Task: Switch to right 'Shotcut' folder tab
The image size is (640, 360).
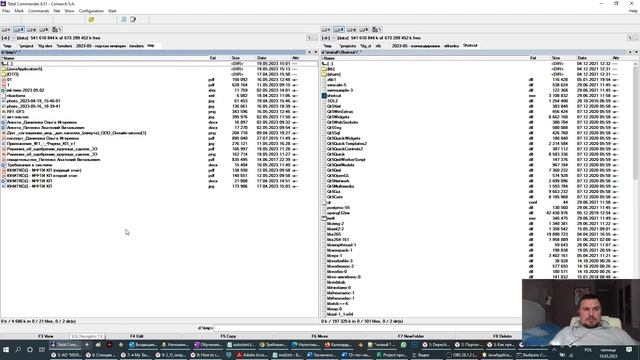Action: pos(470,46)
